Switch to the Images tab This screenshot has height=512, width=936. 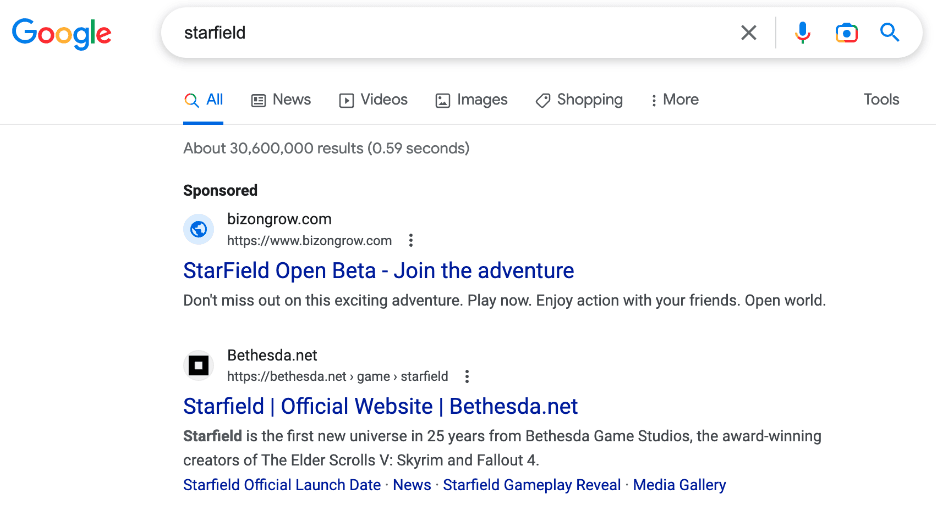[x=471, y=100]
